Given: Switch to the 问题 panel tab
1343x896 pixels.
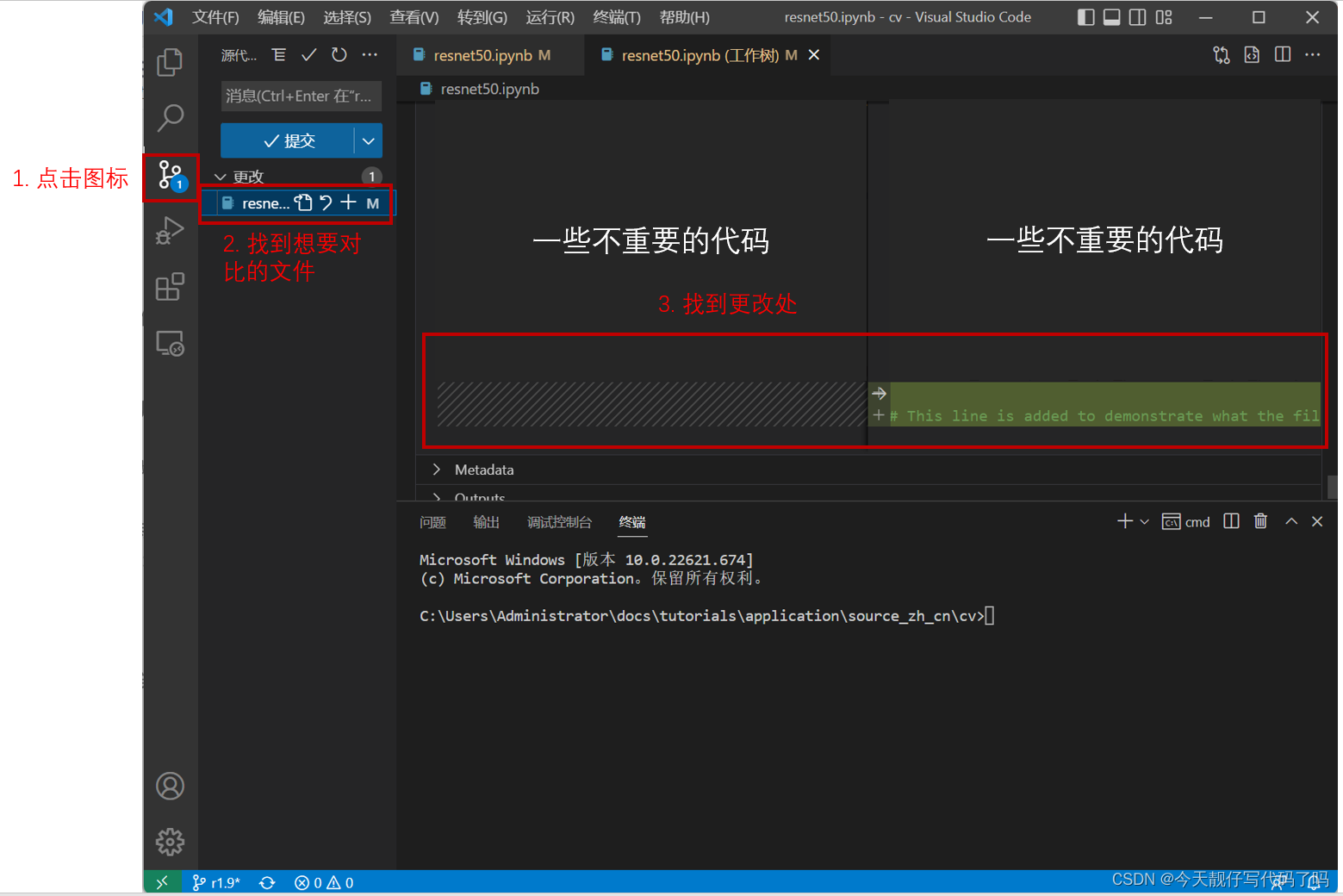Looking at the screenshot, I should coord(432,522).
